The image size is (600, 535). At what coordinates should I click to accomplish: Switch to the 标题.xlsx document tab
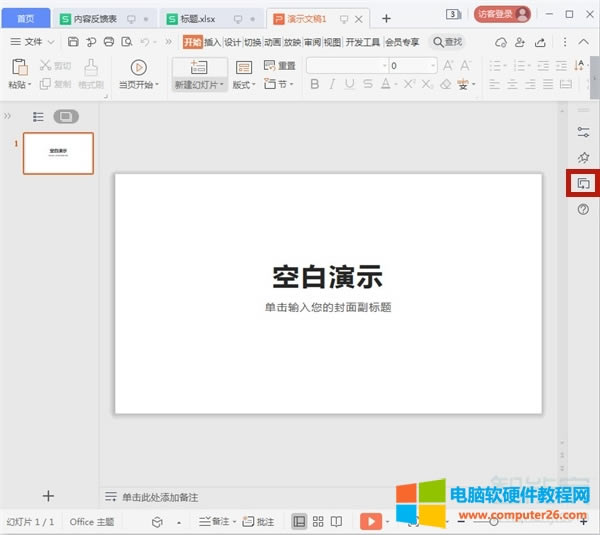click(x=196, y=18)
